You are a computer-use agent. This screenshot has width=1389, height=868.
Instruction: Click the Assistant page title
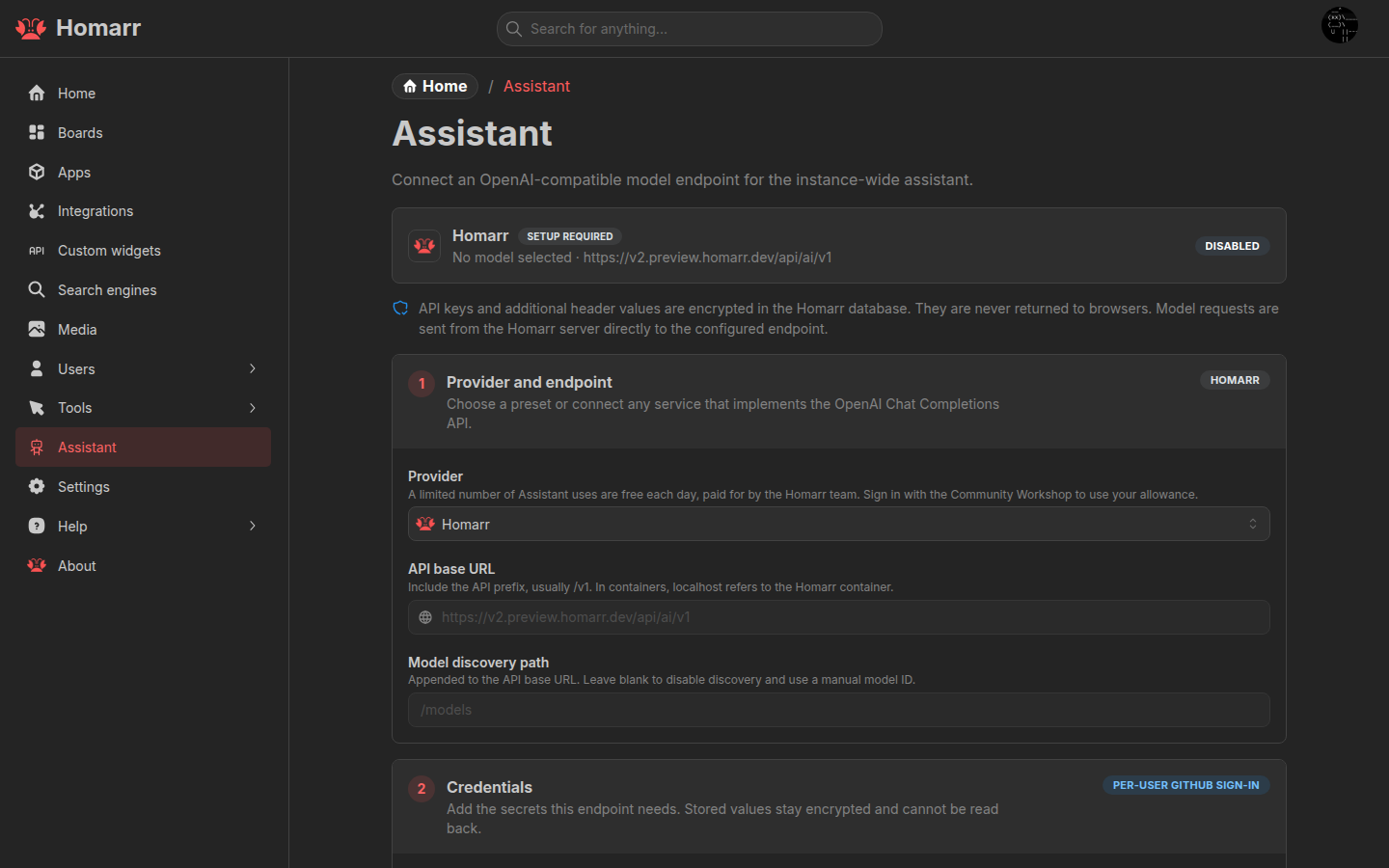click(x=473, y=133)
